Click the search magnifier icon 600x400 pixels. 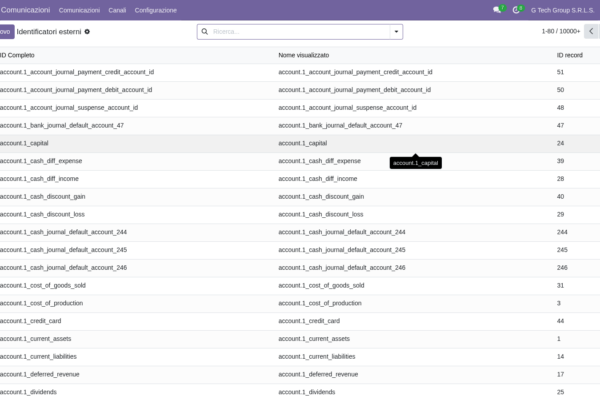[205, 31]
